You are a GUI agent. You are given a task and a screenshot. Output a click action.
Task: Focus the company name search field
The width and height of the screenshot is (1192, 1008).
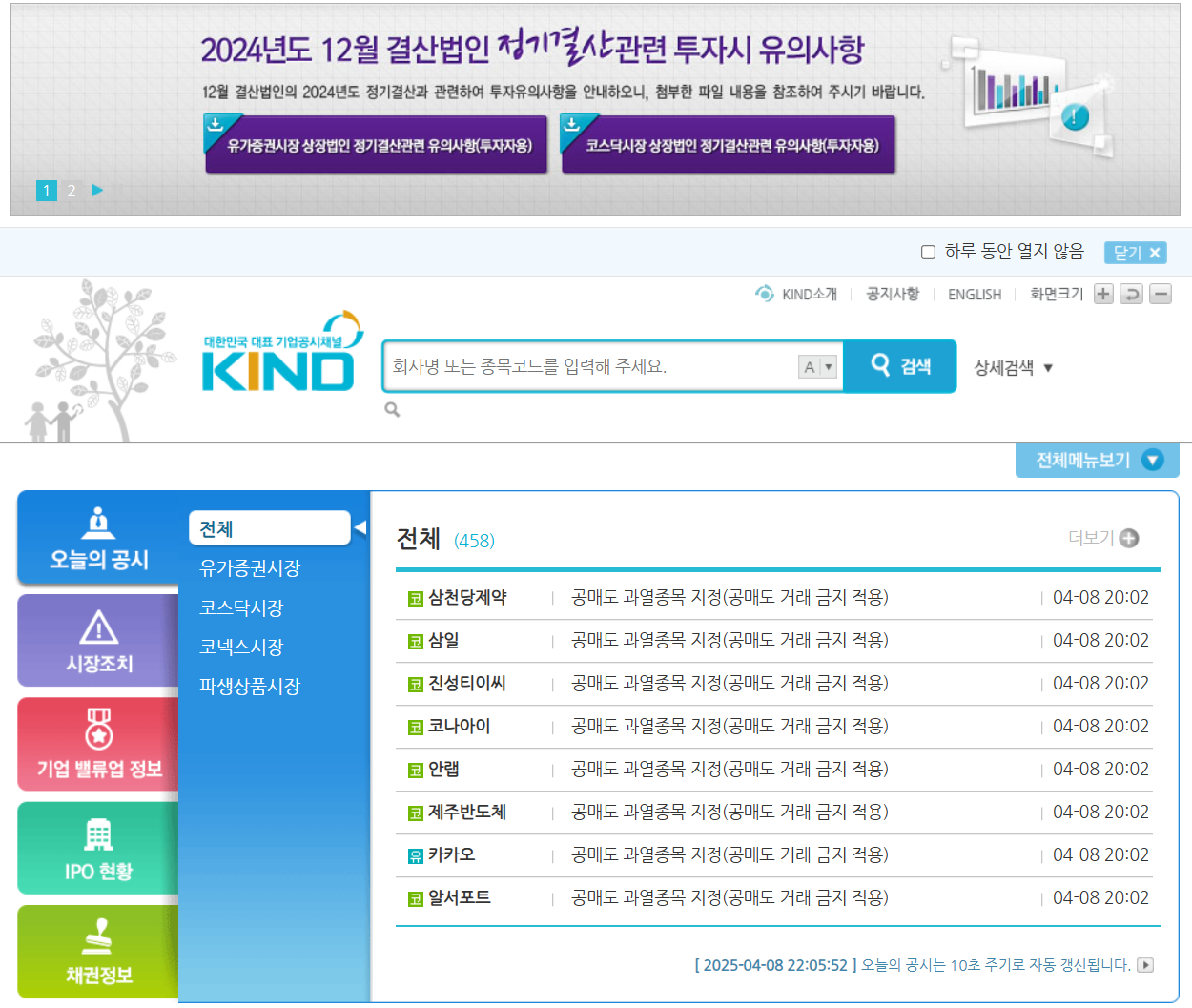pos(591,366)
